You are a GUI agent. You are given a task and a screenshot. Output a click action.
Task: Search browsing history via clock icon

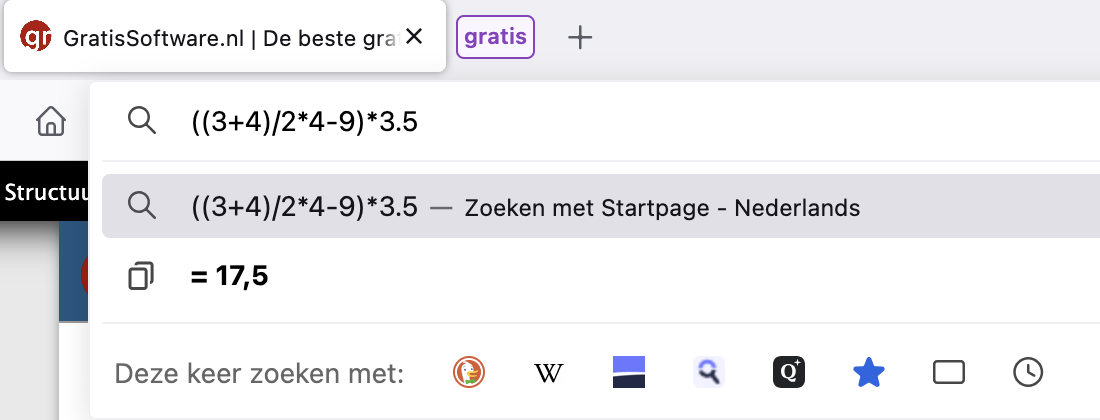point(1028,373)
